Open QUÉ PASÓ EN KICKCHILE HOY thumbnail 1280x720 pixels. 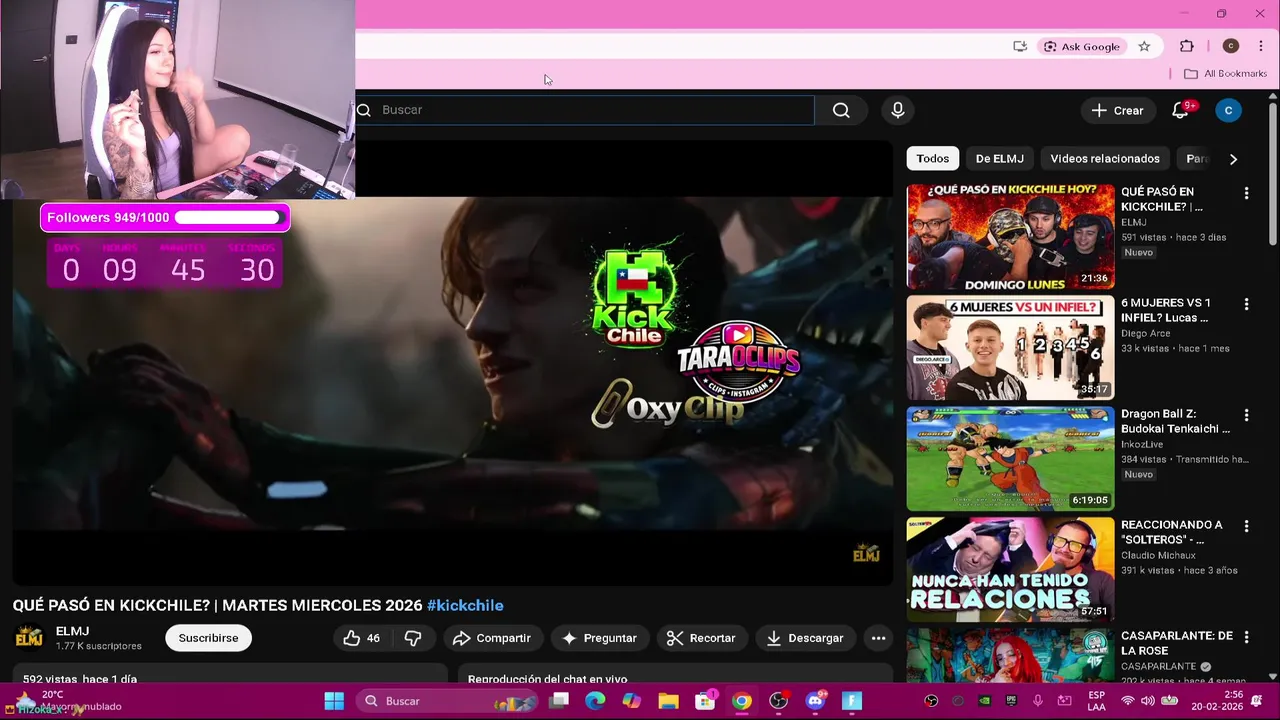[1010, 237]
